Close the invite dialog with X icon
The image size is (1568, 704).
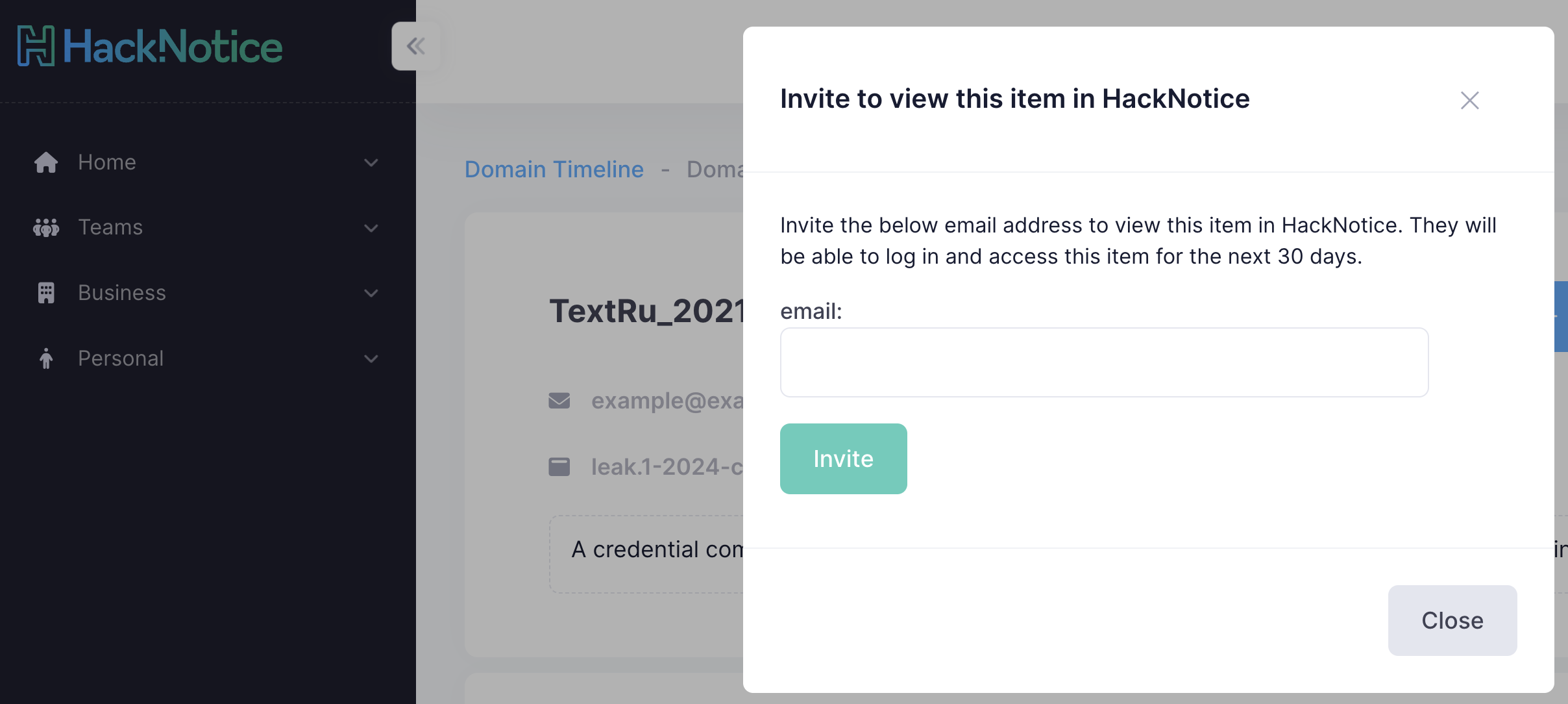pyautogui.click(x=1469, y=100)
